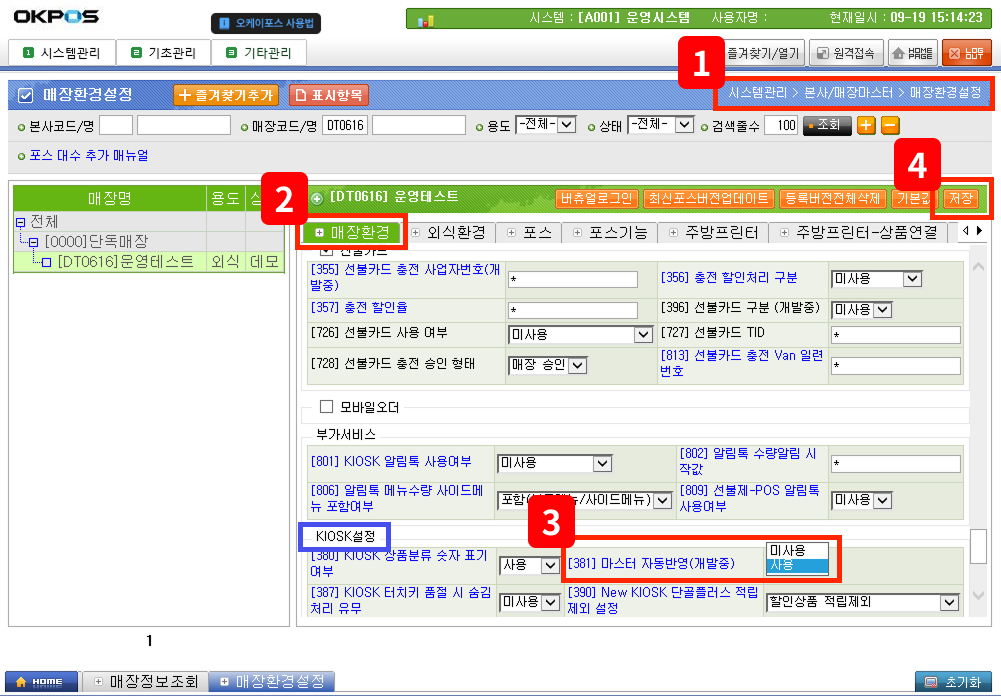The image size is (1001, 696).
Task: Click the orange minus icon beside 조회
Action: (889, 125)
